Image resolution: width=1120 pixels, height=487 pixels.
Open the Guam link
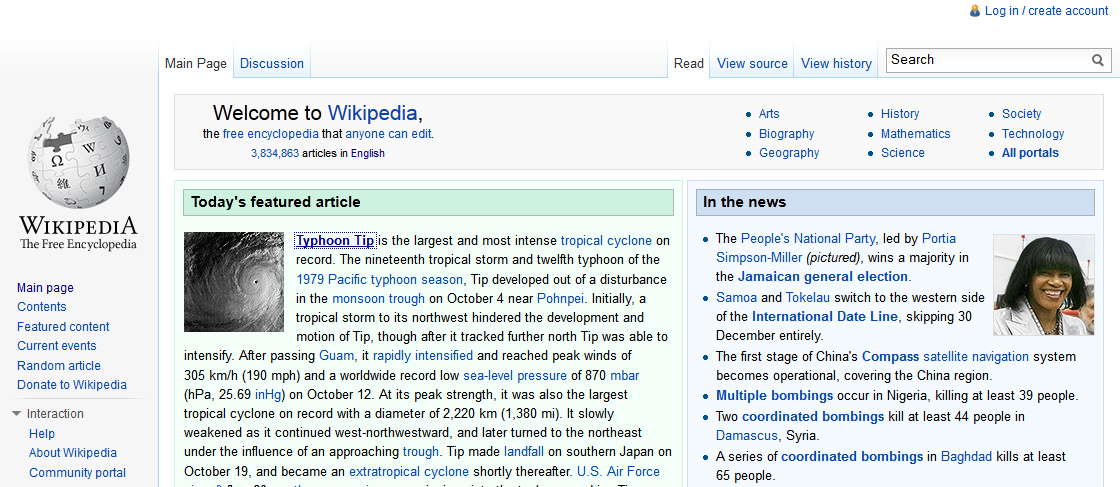click(x=336, y=356)
